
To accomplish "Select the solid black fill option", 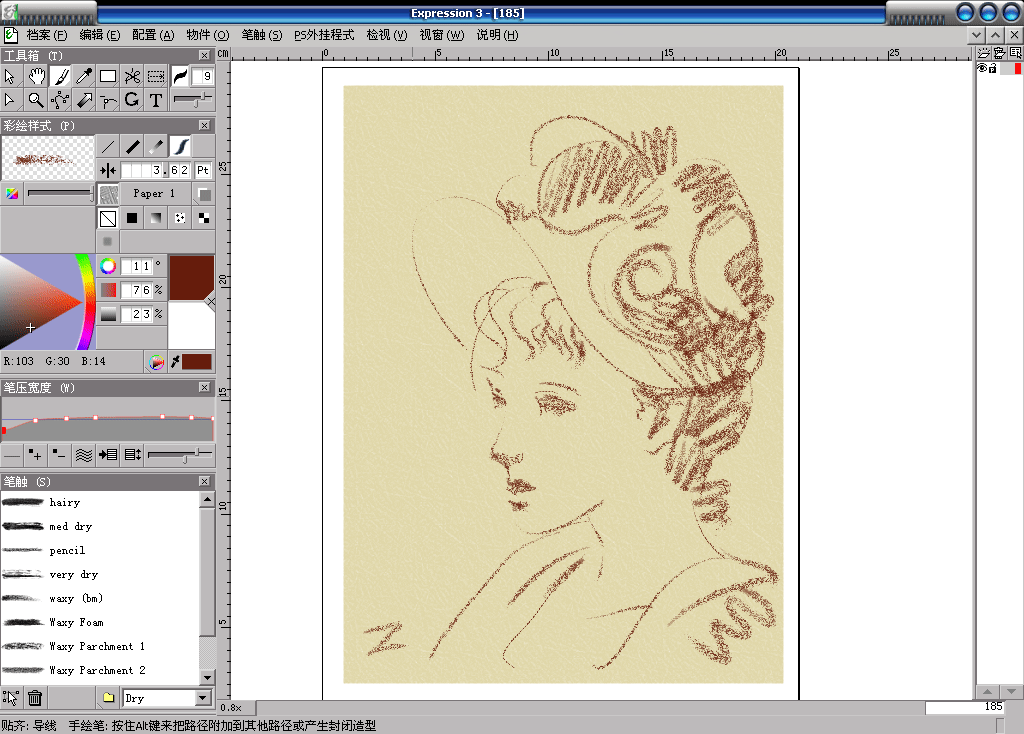I will click(x=132, y=218).
